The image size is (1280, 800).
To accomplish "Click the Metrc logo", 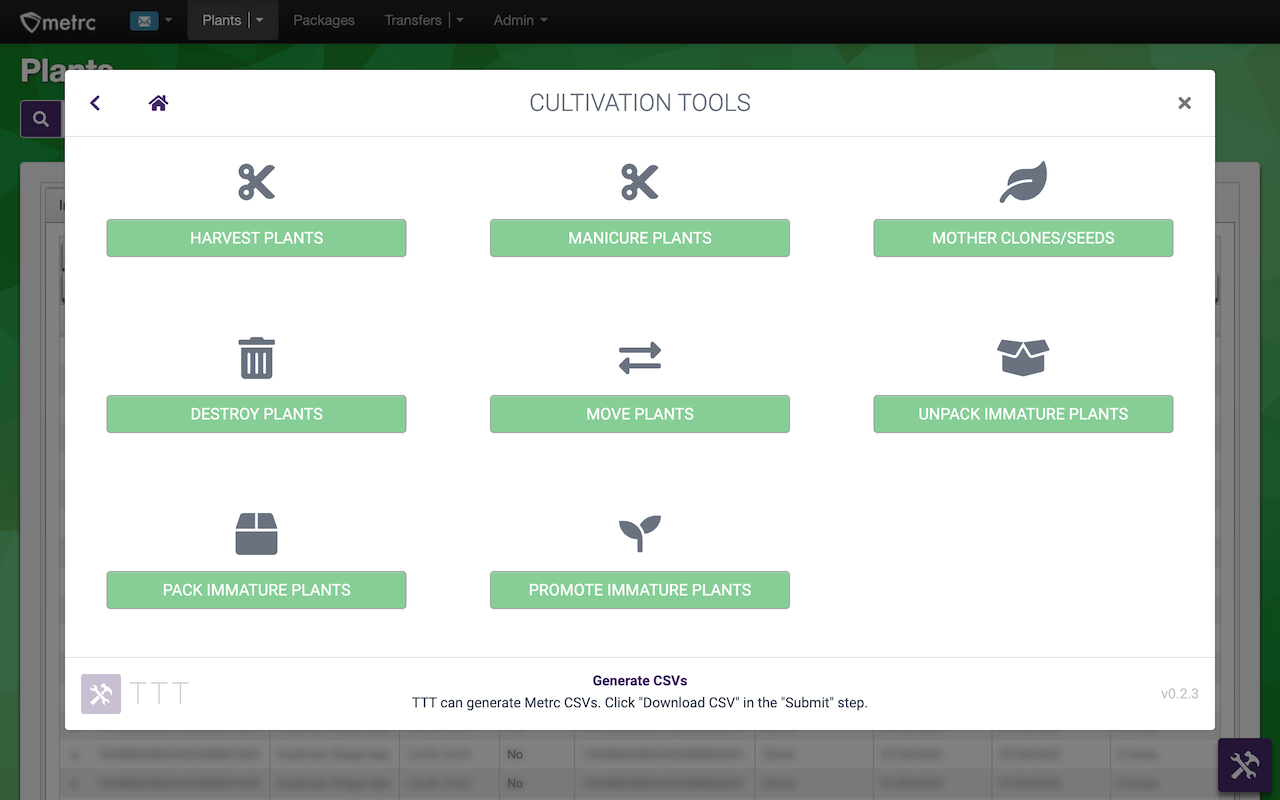I will pos(59,21).
